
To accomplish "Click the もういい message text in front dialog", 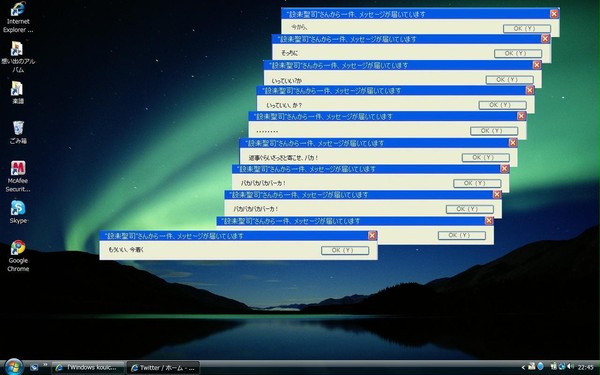I will tap(126, 249).
